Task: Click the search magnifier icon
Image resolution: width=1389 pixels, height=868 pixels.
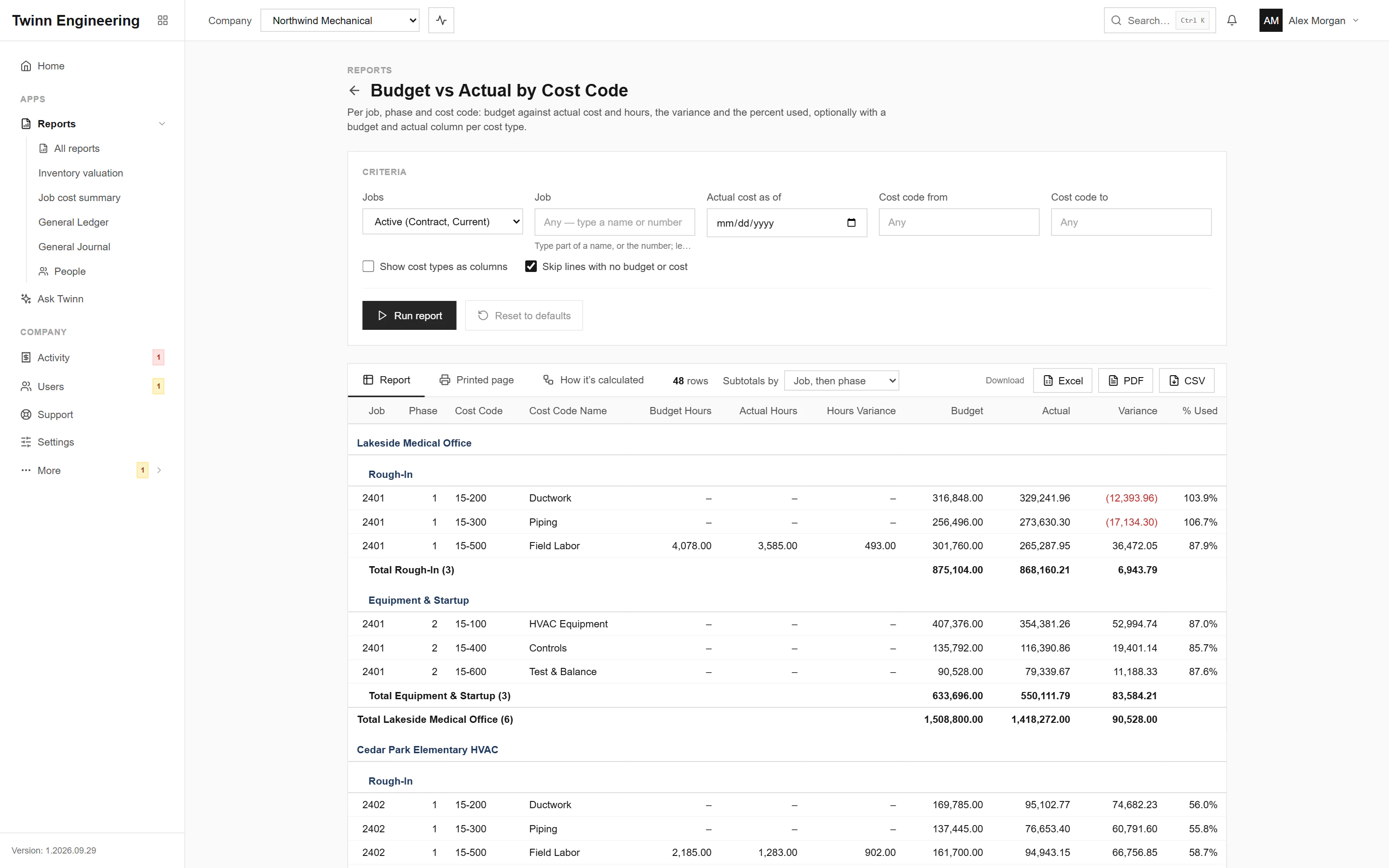Action: coord(1117,21)
